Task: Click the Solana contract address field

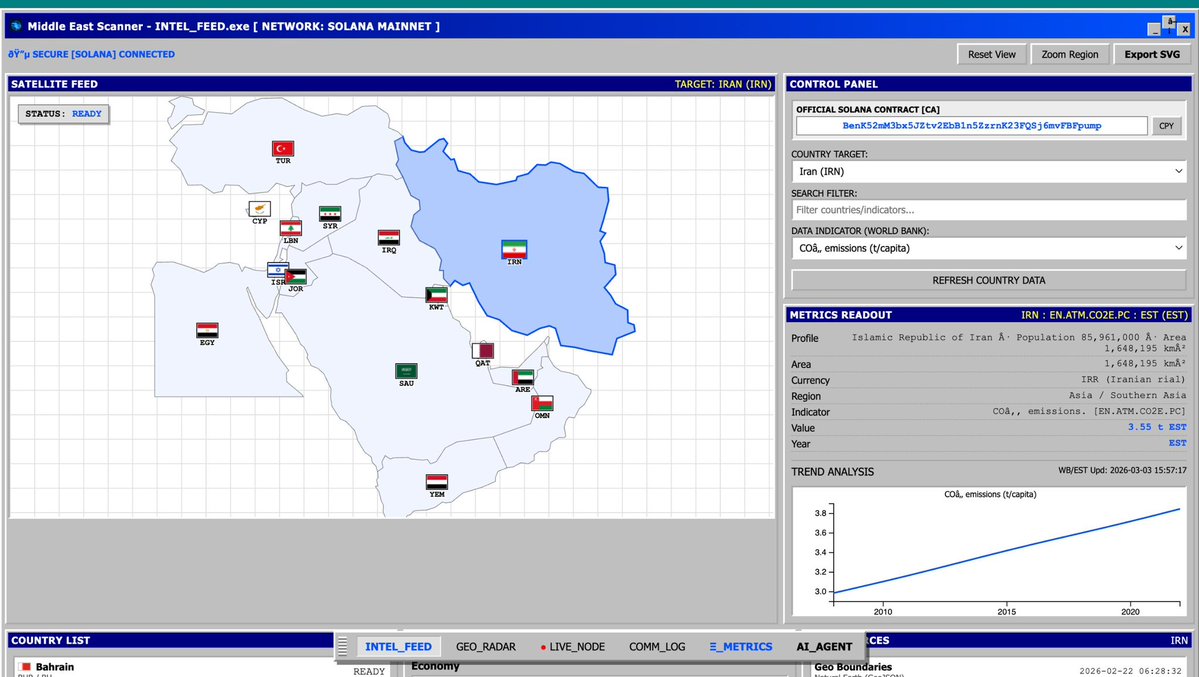Action: tap(972, 125)
